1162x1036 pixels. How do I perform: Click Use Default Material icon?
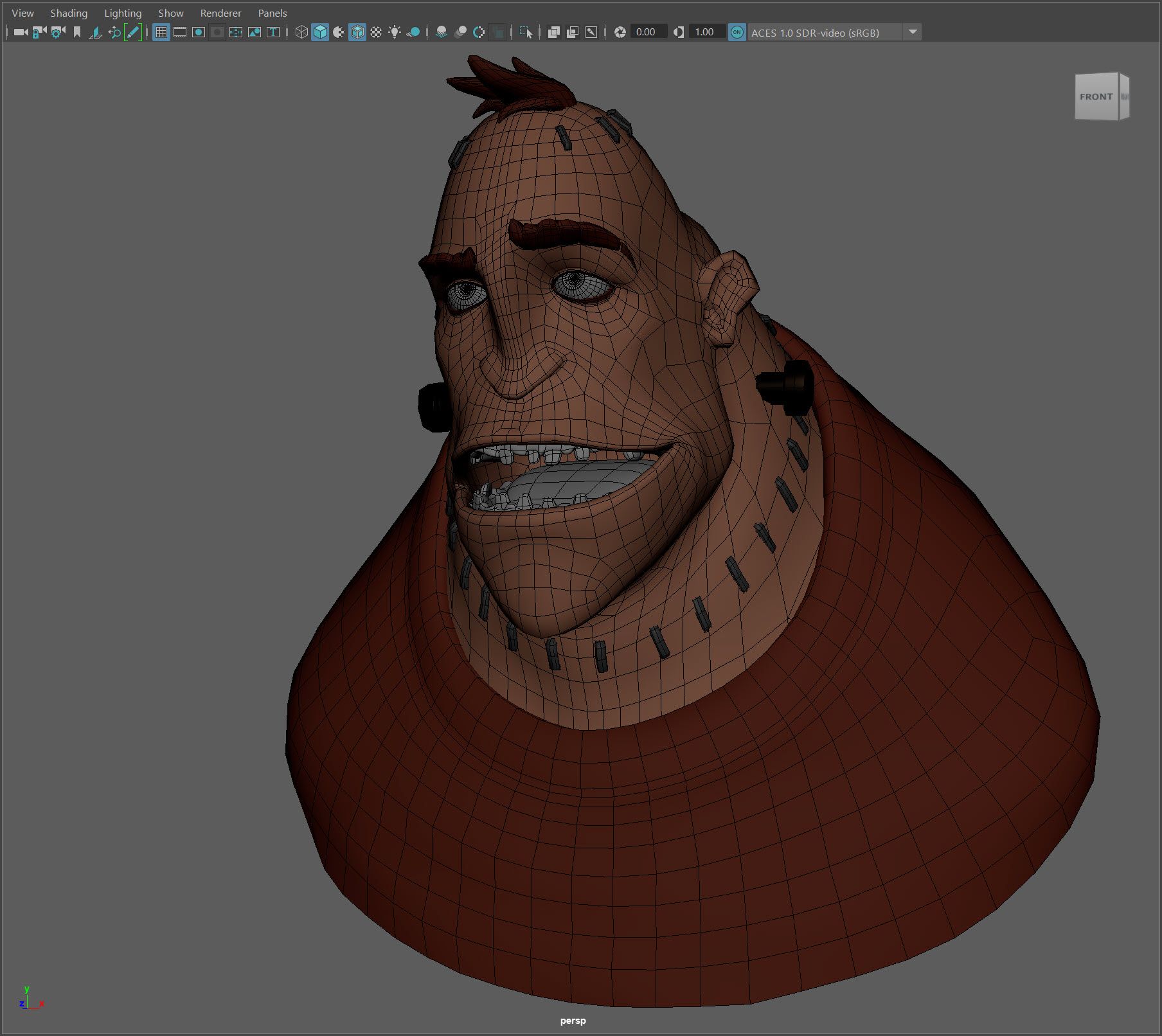click(339, 32)
